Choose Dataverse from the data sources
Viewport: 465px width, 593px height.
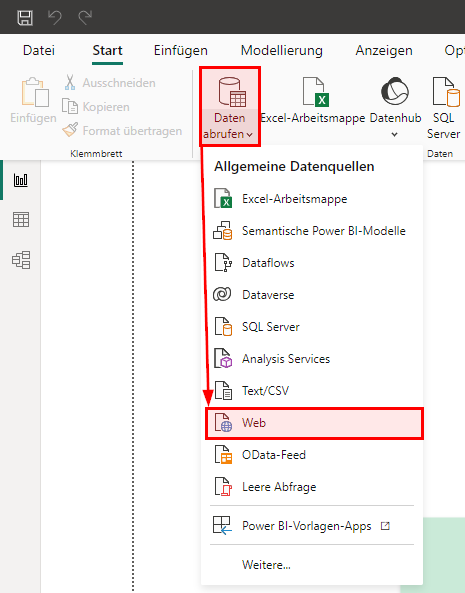[x=312, y=295]
